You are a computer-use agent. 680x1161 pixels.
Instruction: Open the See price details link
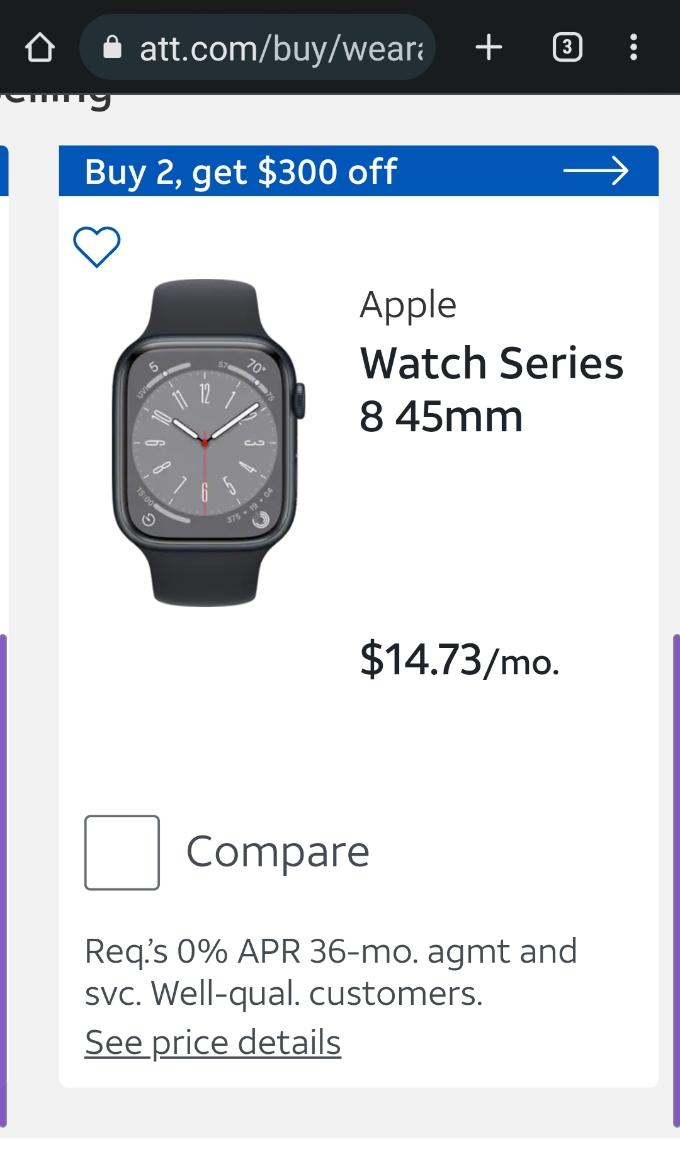[x=212, y=1042]
